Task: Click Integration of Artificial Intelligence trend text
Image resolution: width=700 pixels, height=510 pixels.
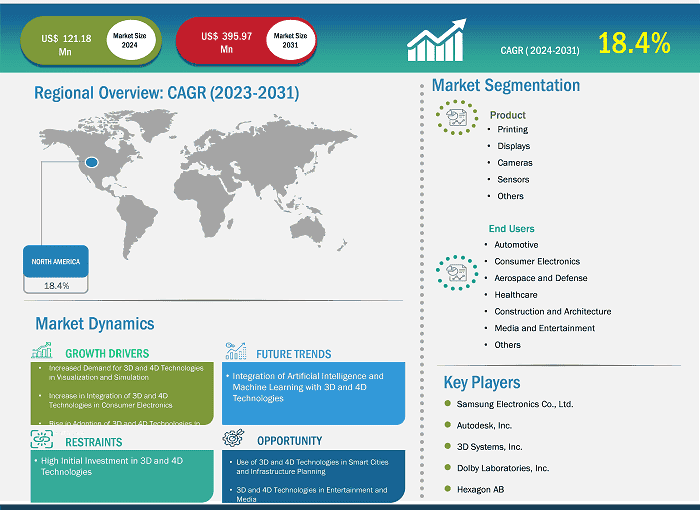Action: click(308, 387)
